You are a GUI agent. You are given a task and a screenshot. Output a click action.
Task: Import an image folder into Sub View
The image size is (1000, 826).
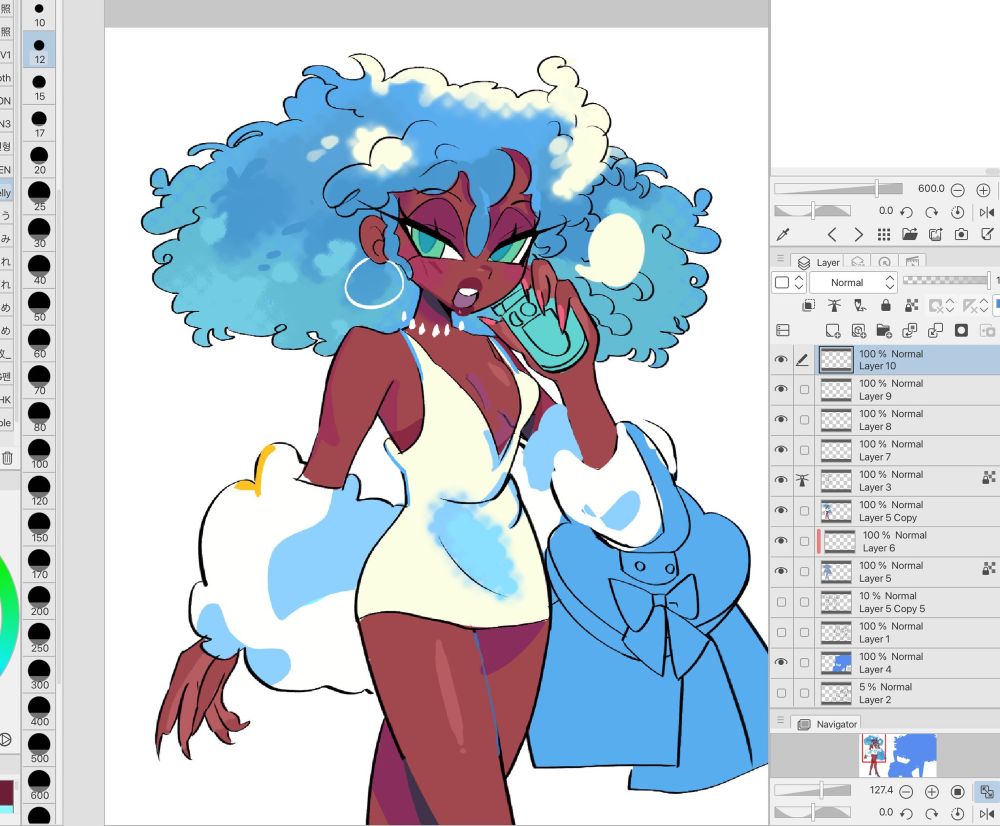(909, 235)
